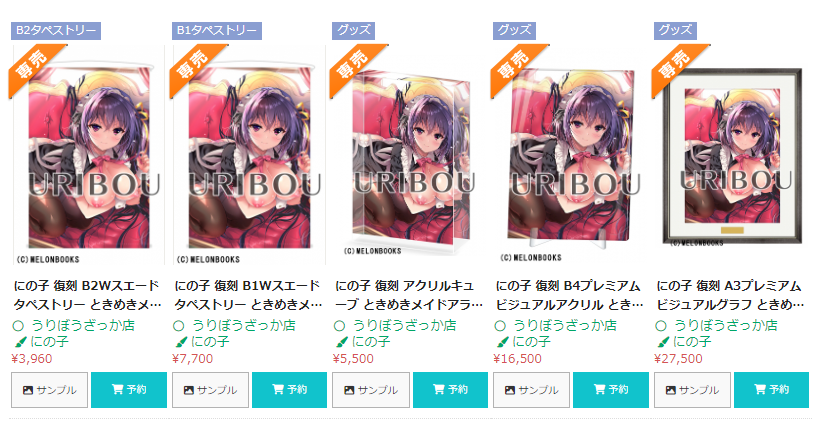Viewport: 822px width, 431px height.
Task: Open the framed A3 visual graph thumbnail
Action: (x=732, y=155)
